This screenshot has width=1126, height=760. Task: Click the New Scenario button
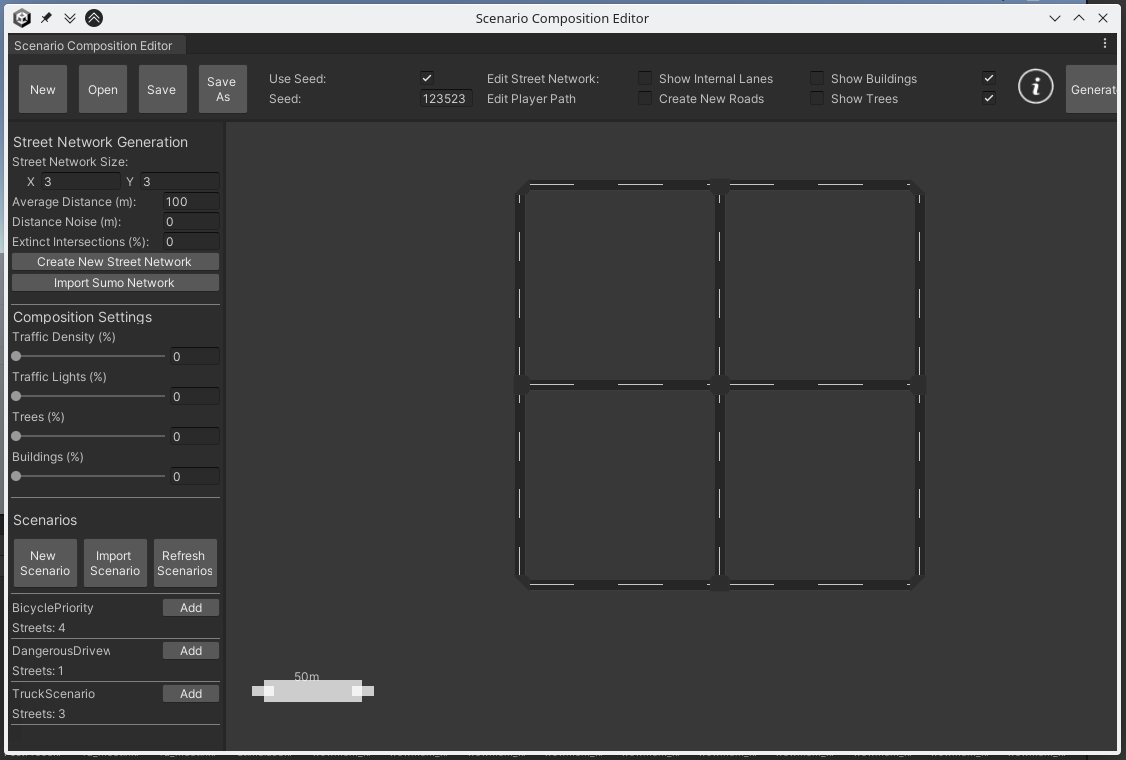pyautogui.click(x=45, y=563)
